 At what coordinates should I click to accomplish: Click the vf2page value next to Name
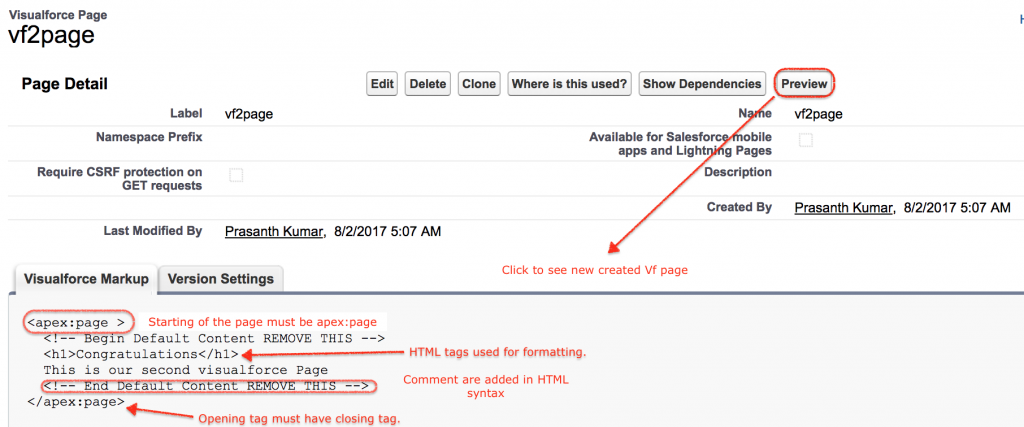(x=818, y=114)
